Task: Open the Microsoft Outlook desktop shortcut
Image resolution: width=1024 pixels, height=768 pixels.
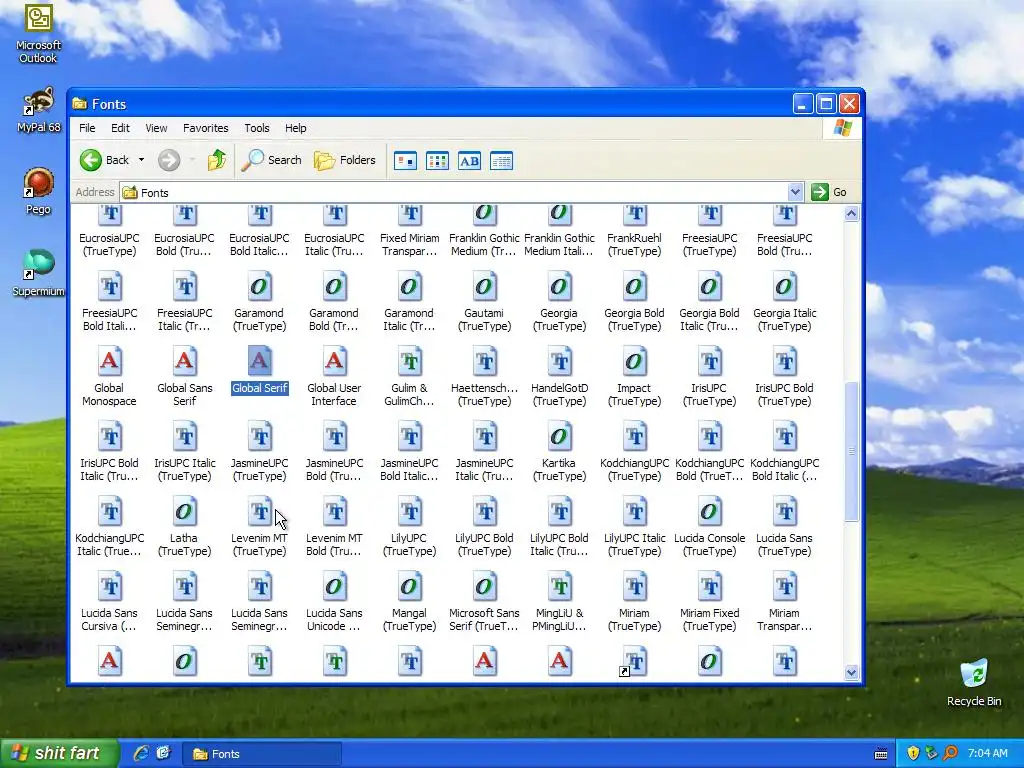Action: click(x=39, y=33)
